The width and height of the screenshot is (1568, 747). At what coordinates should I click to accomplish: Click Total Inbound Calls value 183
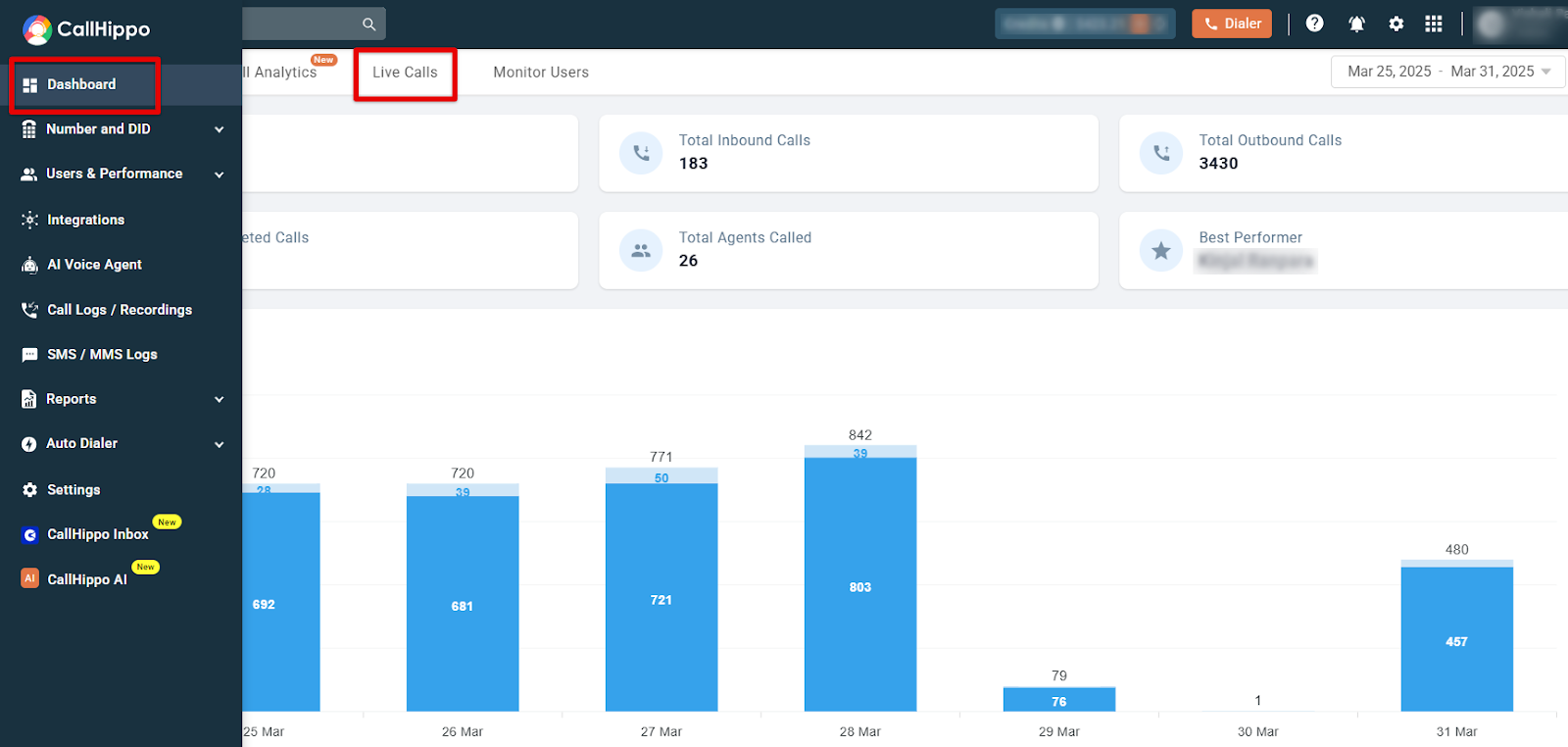coord(694,164)
